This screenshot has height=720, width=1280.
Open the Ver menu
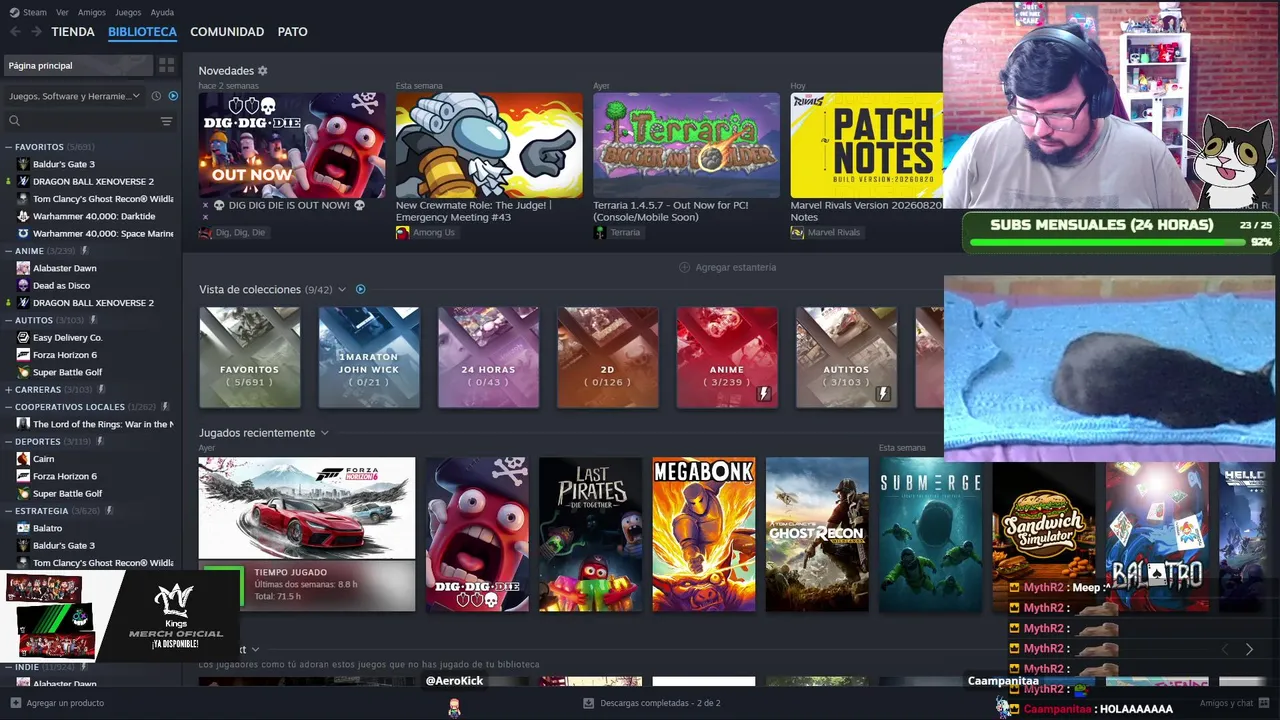(62, 12)
